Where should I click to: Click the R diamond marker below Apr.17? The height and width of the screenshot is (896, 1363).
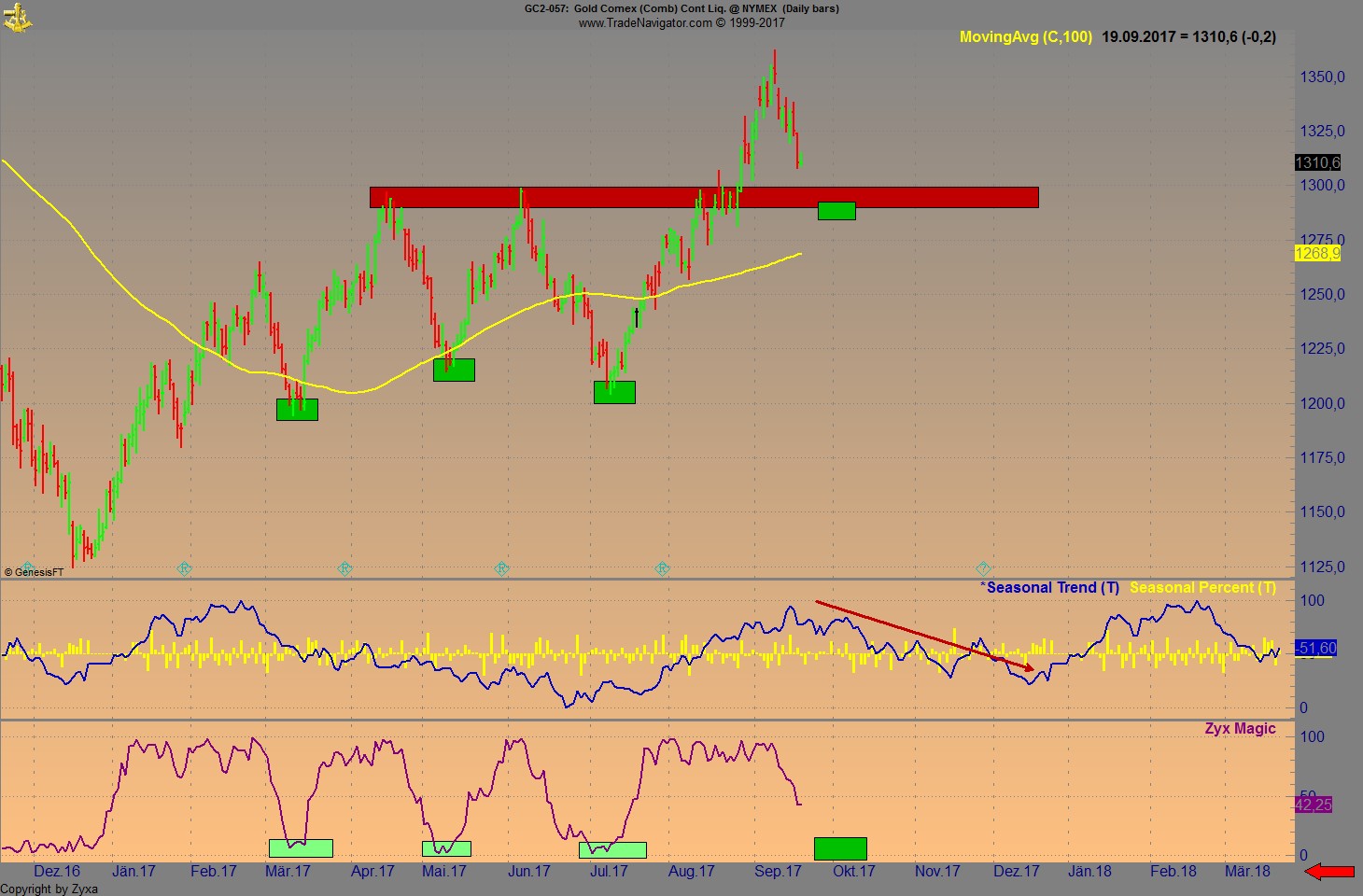pyautogui.click(x=344, y=567)
